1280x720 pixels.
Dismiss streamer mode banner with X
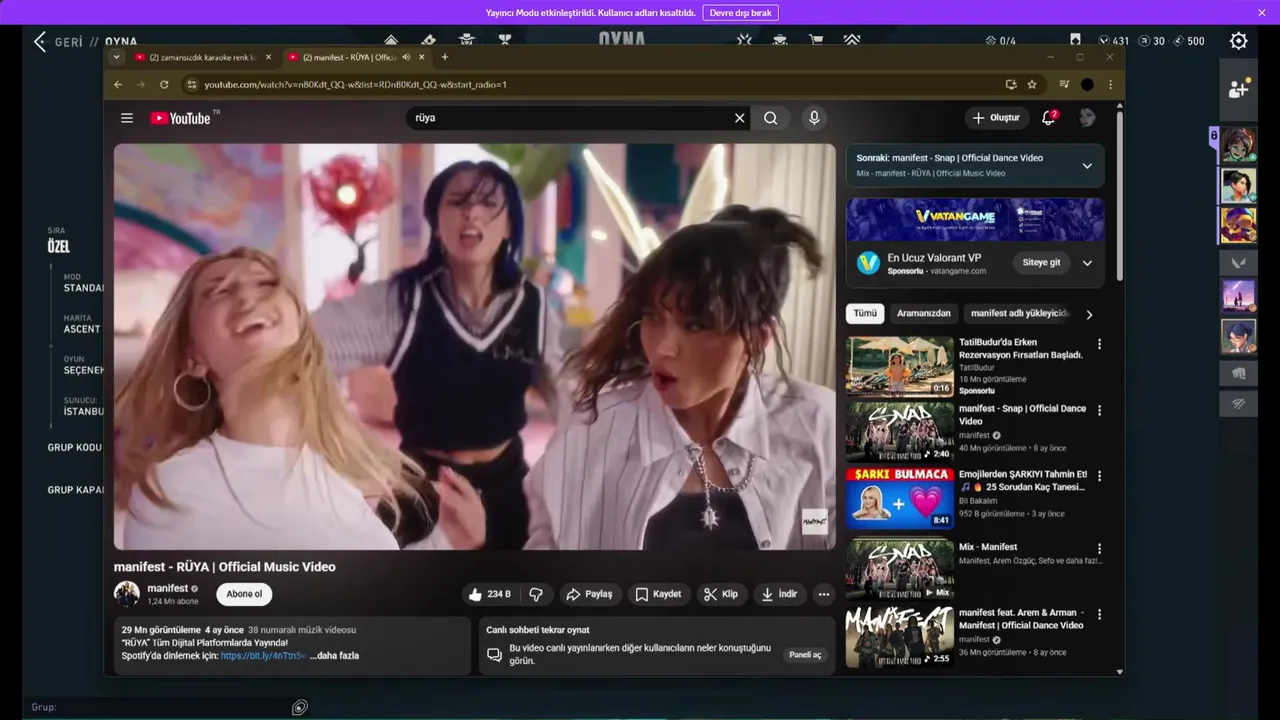point(1262,12)
